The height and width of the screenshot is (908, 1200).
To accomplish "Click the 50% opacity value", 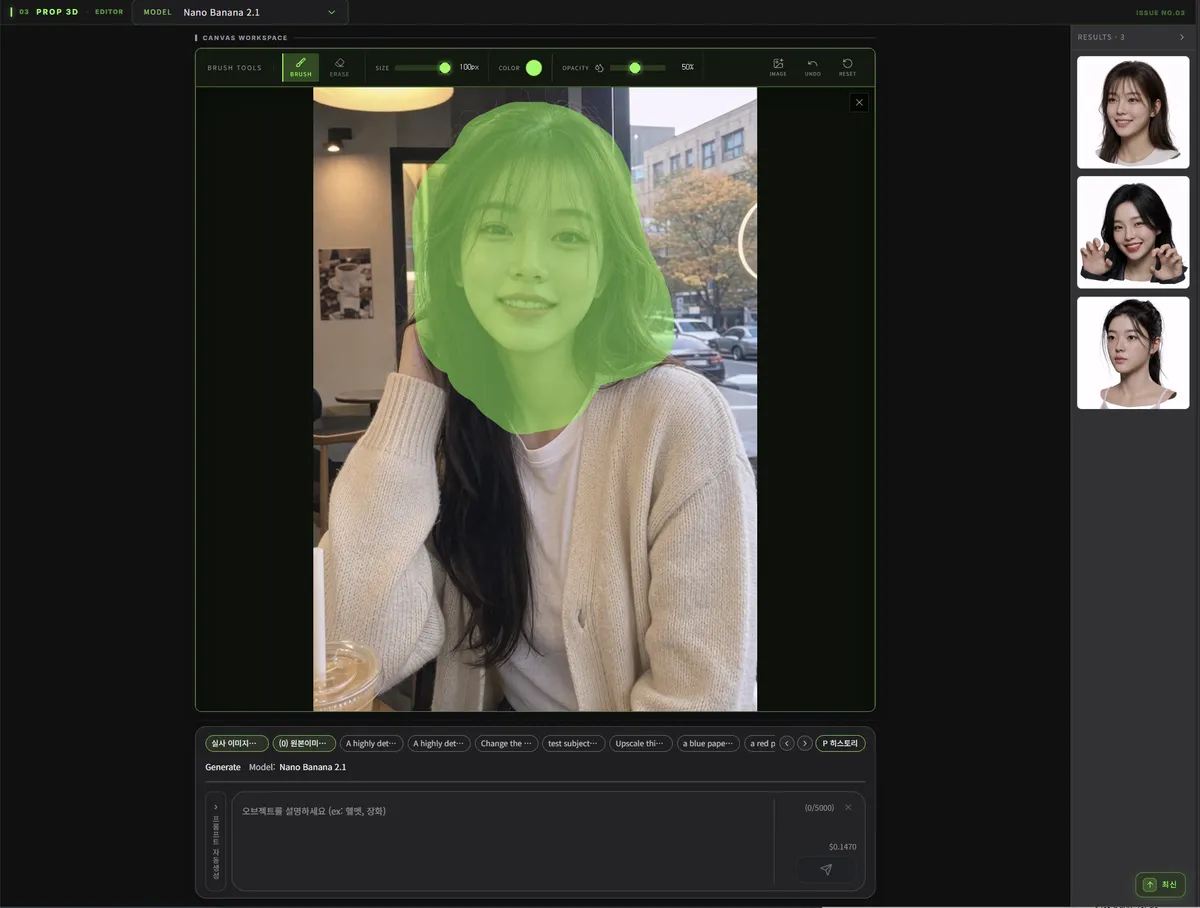I will tap(688, 68).
